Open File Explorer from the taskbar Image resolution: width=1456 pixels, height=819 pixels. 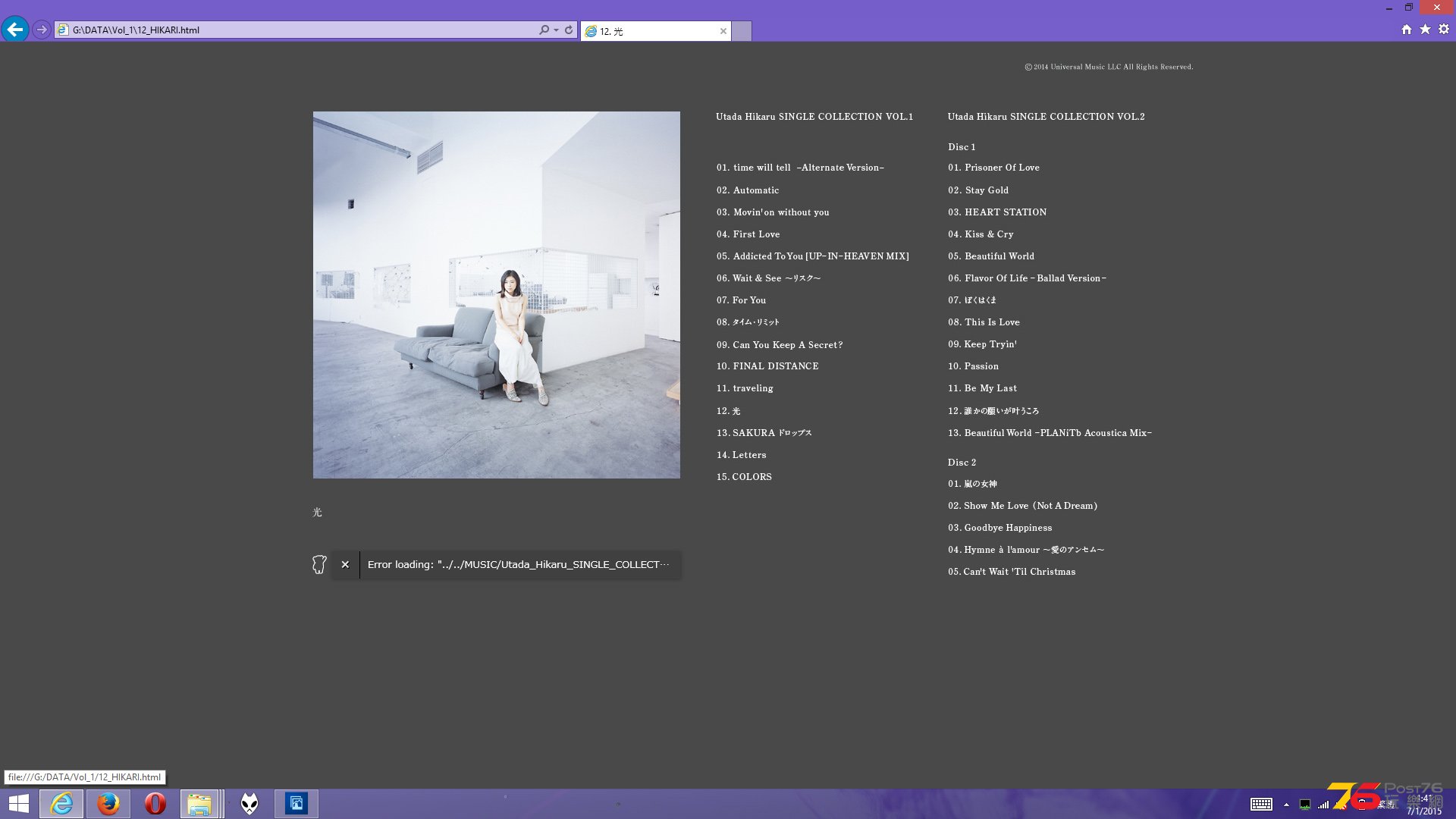tap(199, 804)
